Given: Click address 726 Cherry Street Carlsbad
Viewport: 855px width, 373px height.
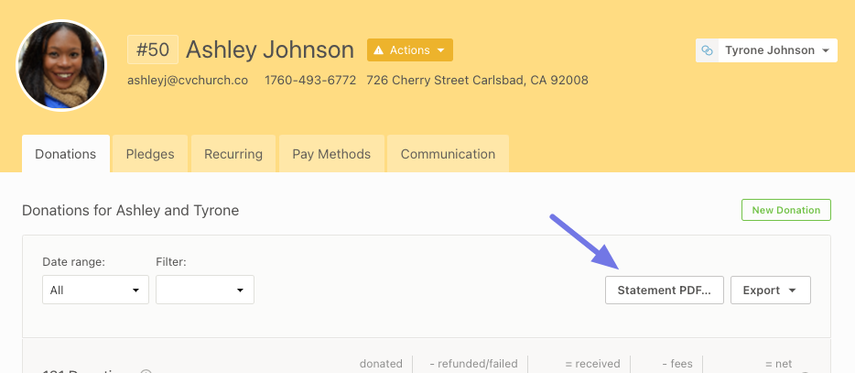Looking at the screenshot, I should pos(477,80).
